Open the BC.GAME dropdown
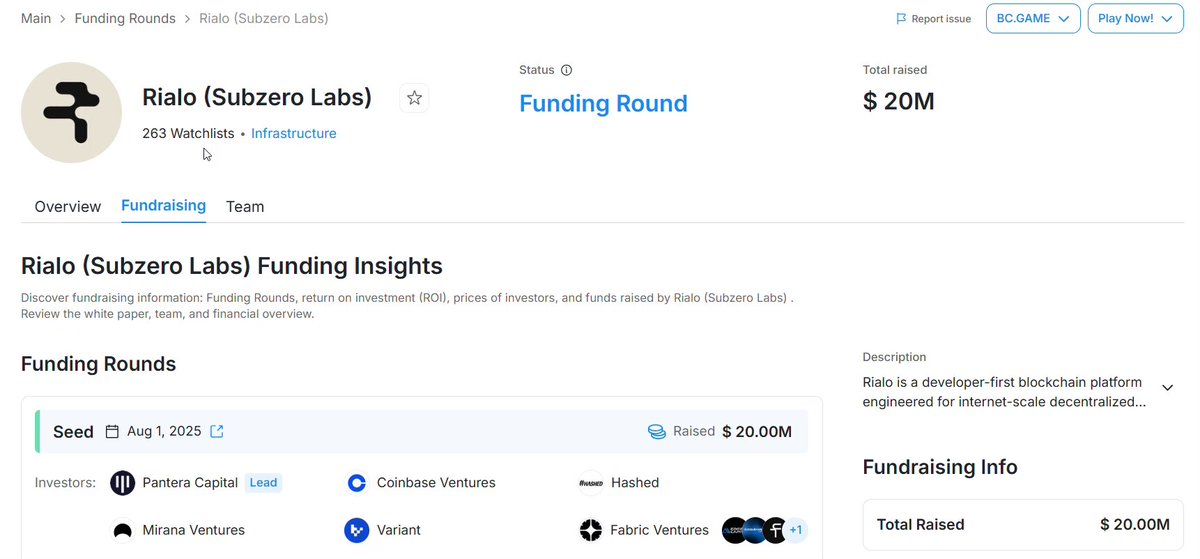Image resolution: width=1200 pixels, height=559 pixels. click(x=1033, y=18)
